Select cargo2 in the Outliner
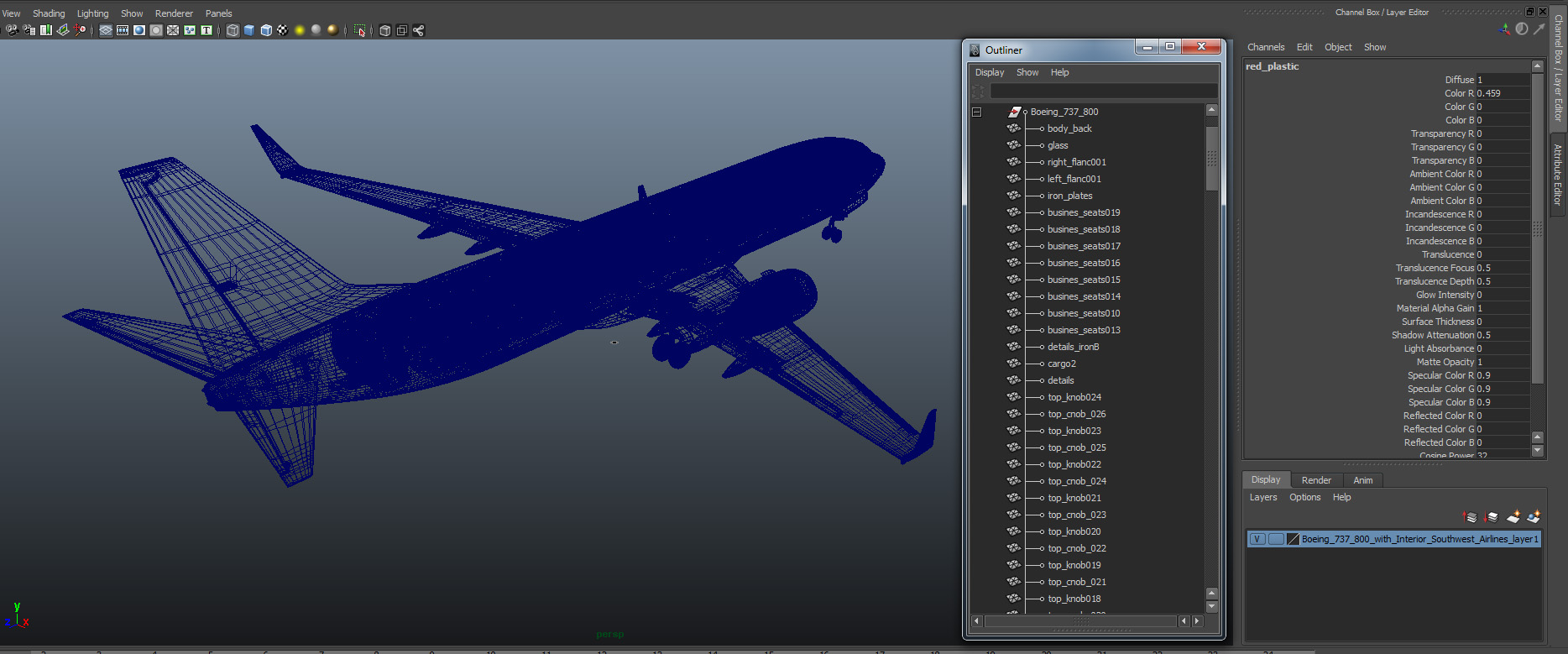The image size is (1568, 654). point(1062,364)
